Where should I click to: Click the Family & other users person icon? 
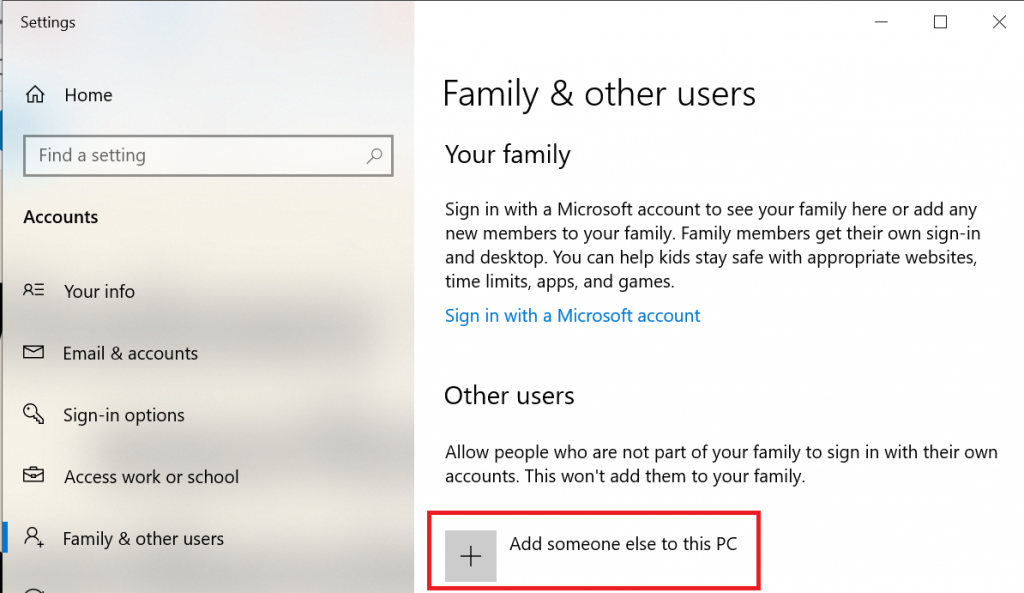coord(33,537)
